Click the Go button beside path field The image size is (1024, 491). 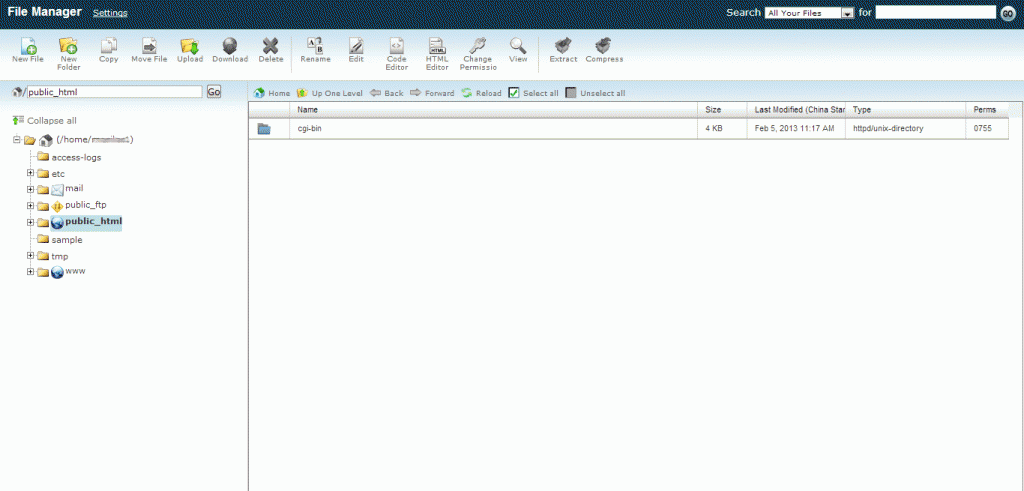coord(213,92)
